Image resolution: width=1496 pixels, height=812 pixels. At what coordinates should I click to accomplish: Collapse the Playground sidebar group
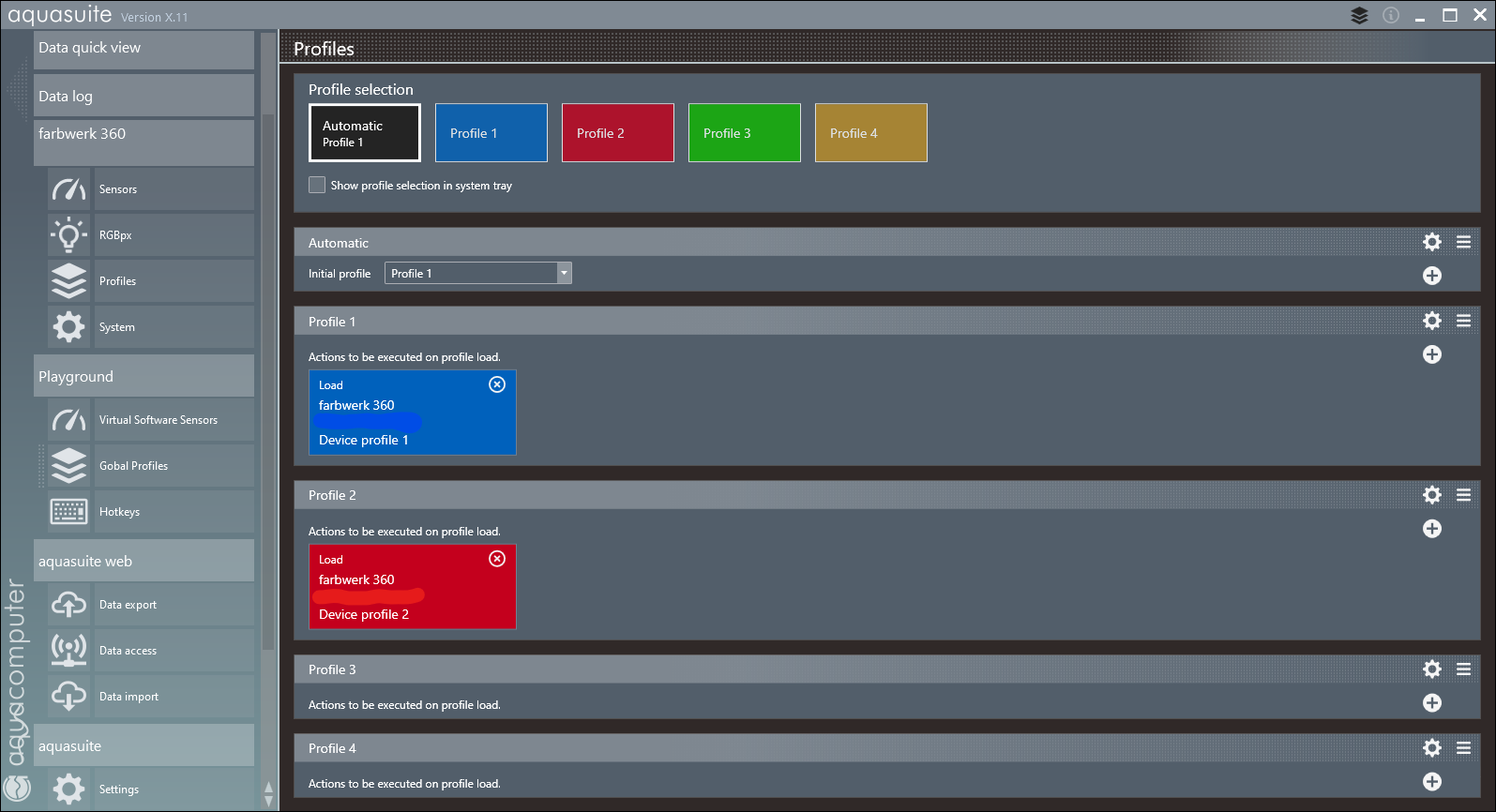tap(144, 376)
